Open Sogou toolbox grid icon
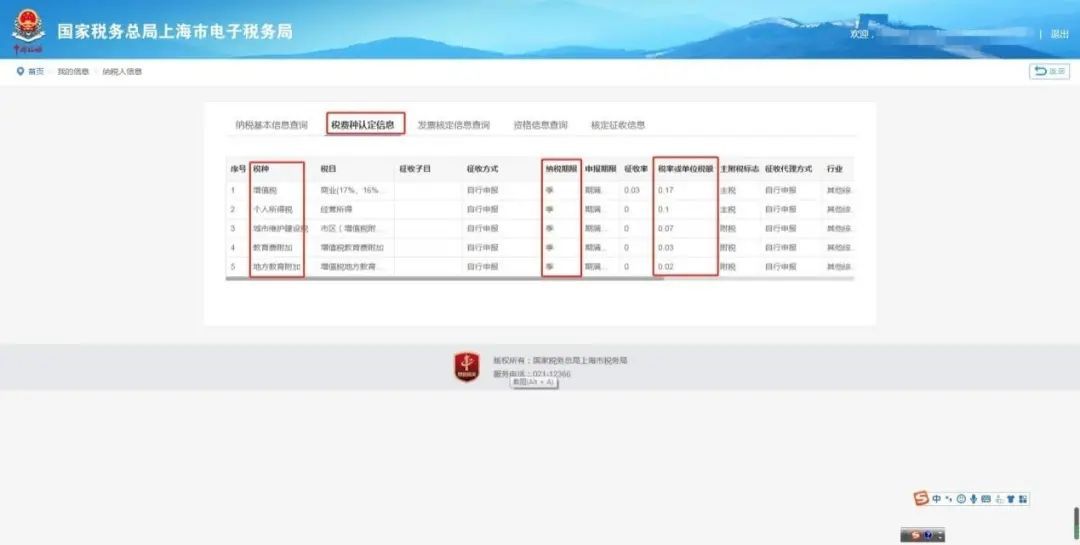Screen dimensions: 1080x545 1022,498
